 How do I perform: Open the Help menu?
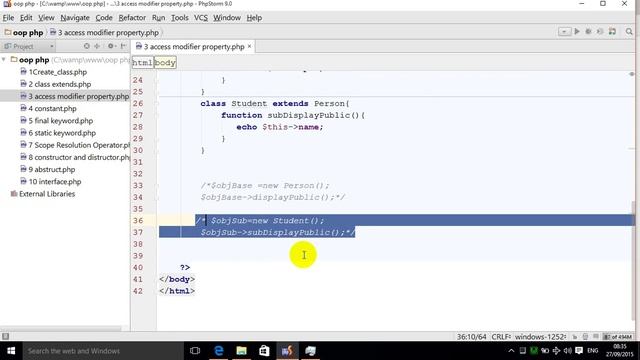pyautogui.click(x=254, y=18)
